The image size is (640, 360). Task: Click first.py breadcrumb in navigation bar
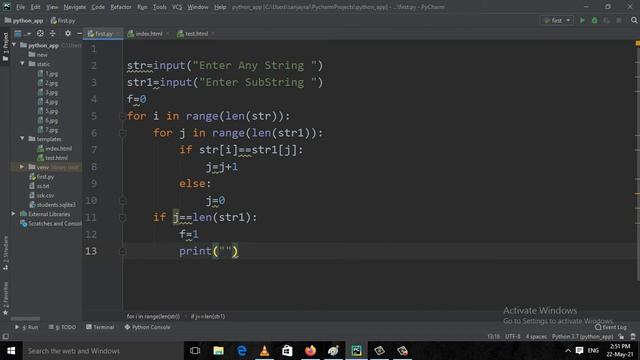tap(63, 20)
